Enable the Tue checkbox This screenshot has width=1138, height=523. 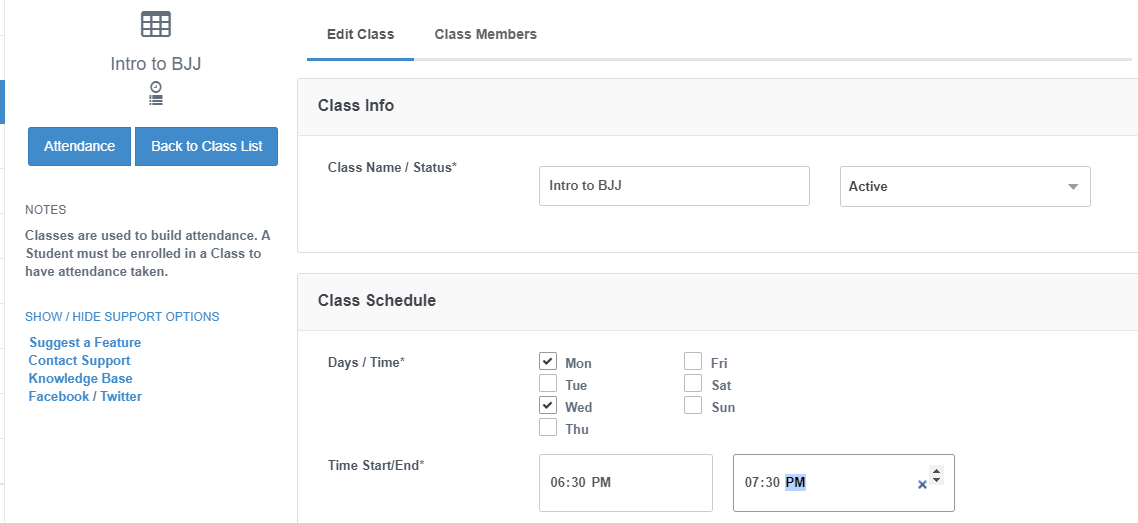[548, 383]
